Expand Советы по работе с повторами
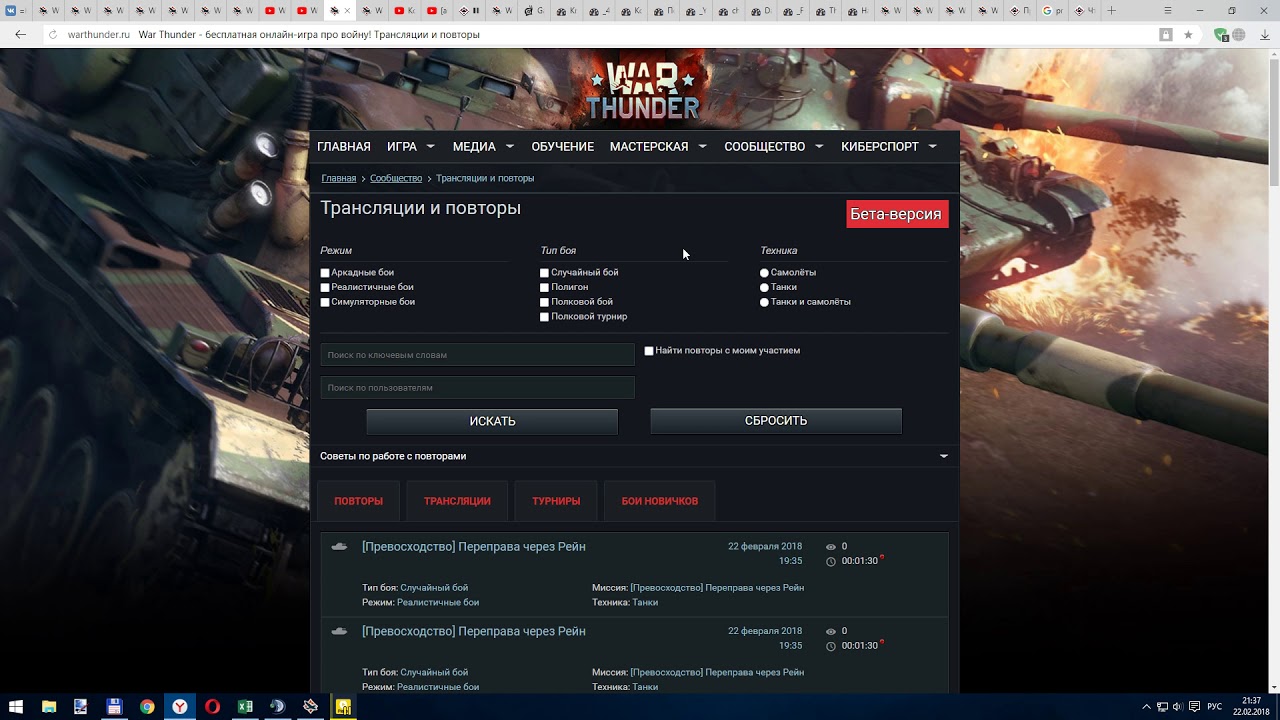1280x720 pixels. coord(634,456)
